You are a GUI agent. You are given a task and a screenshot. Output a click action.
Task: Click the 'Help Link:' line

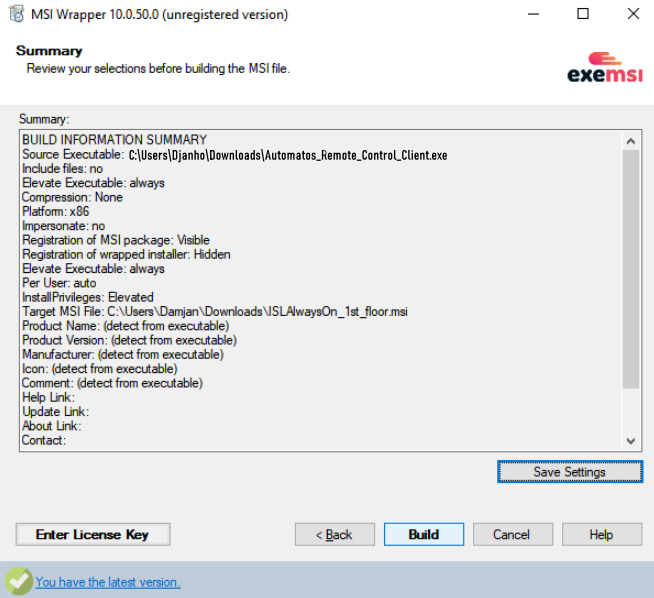click(48, 397)
